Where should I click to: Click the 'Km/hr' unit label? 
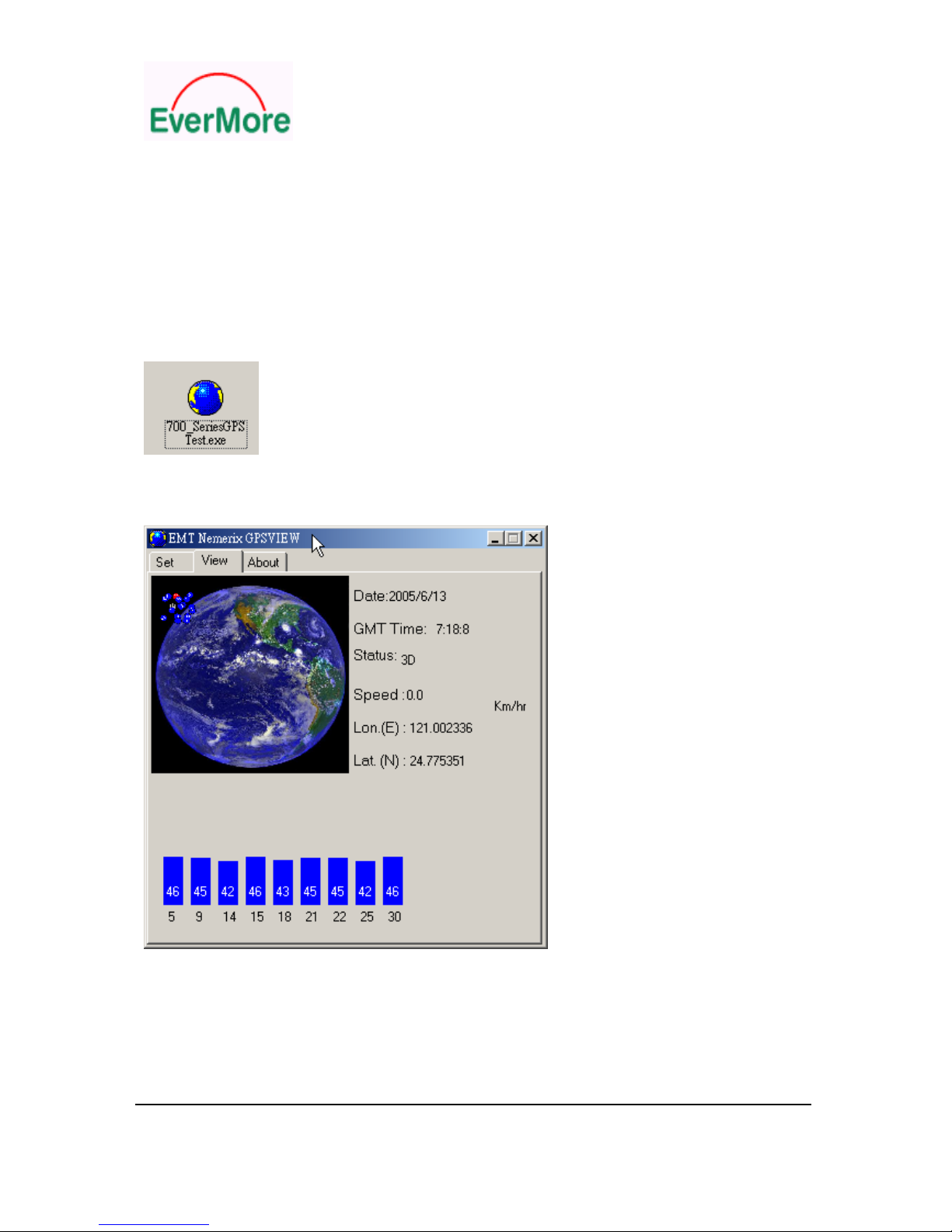click(x=510, y=707)
